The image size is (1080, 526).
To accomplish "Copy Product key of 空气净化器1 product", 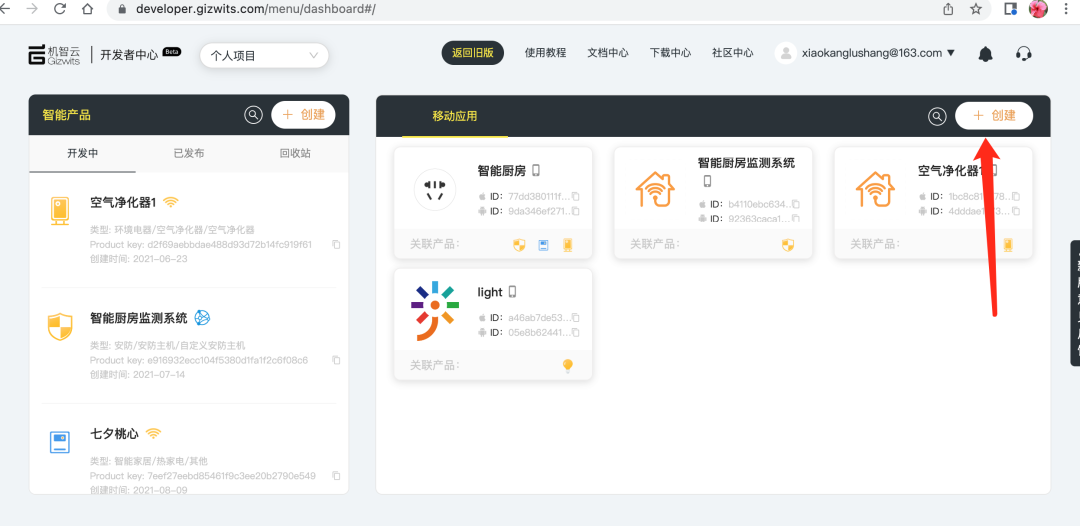I will 336,244.
